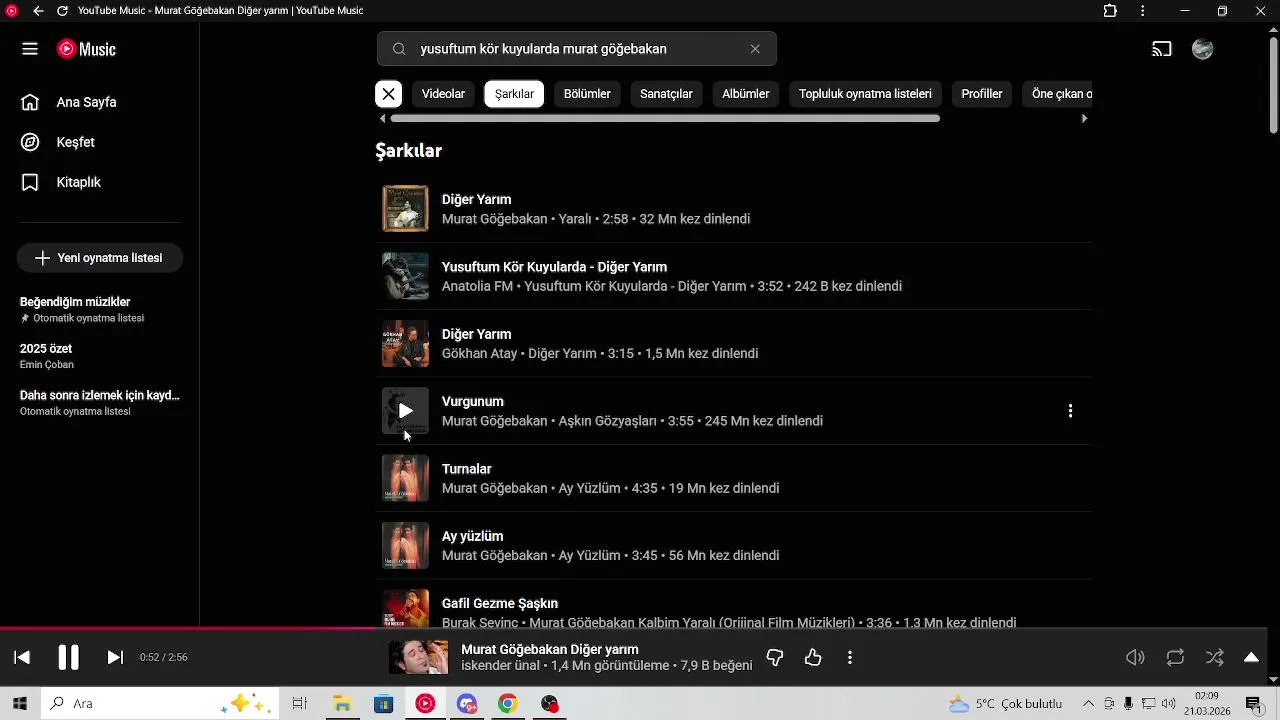Create a Yeni oynatma listesi
The width and height of the screenshot is (1280, 720).
point(99,258)
